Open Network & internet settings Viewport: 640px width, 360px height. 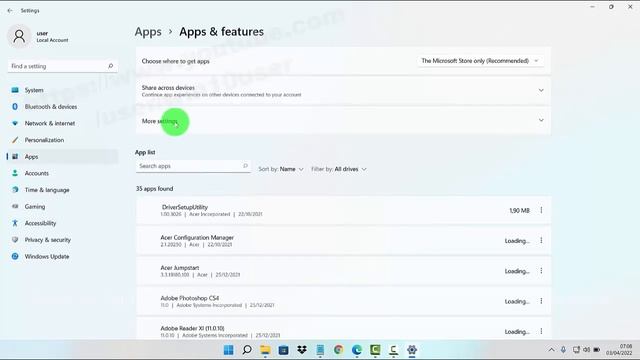[x=50, y=123]
